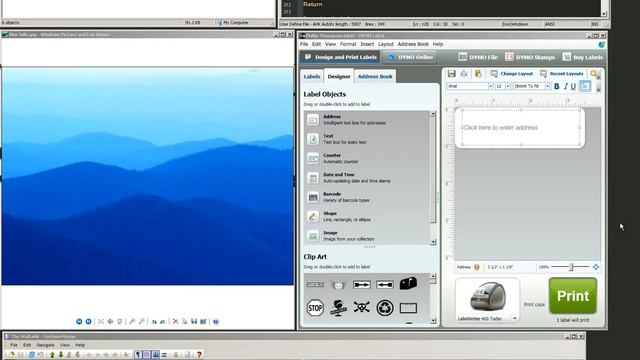
Task: Click the printer icon in DYMO toolbar
Action: pyautogui.click(x=464, y=73)
